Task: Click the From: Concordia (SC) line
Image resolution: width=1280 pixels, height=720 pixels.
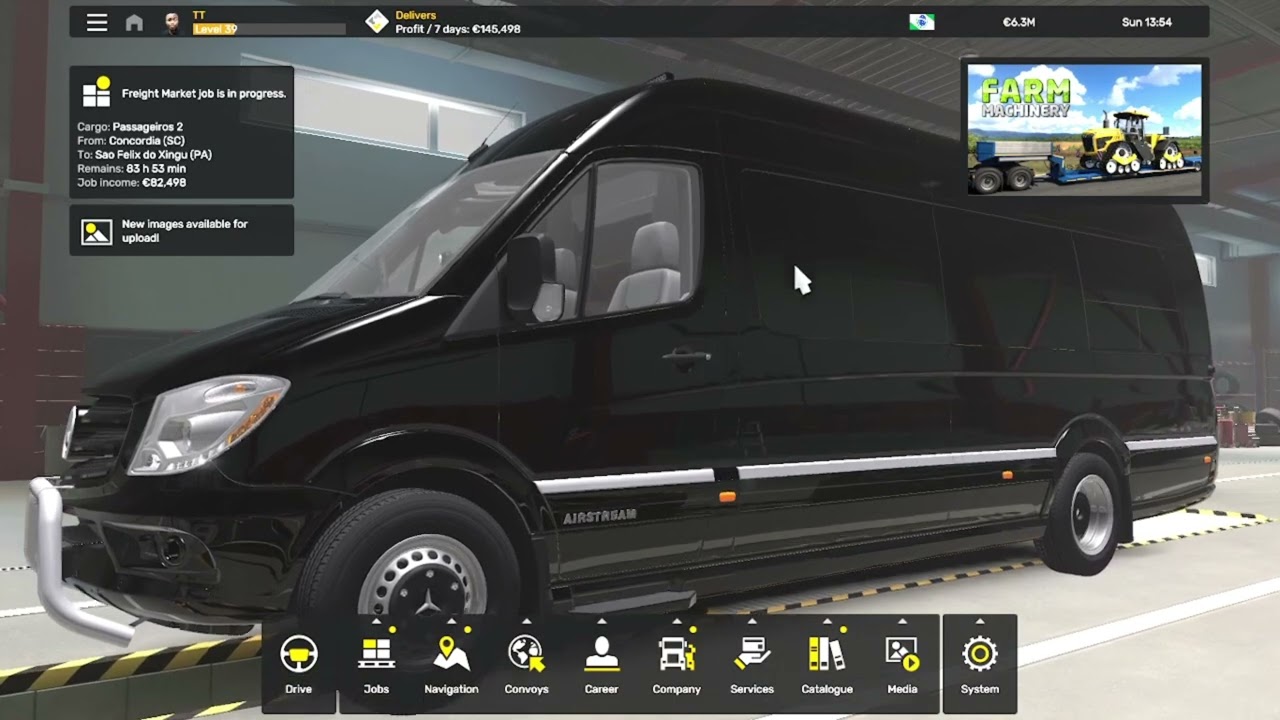Action: point(131,141)
